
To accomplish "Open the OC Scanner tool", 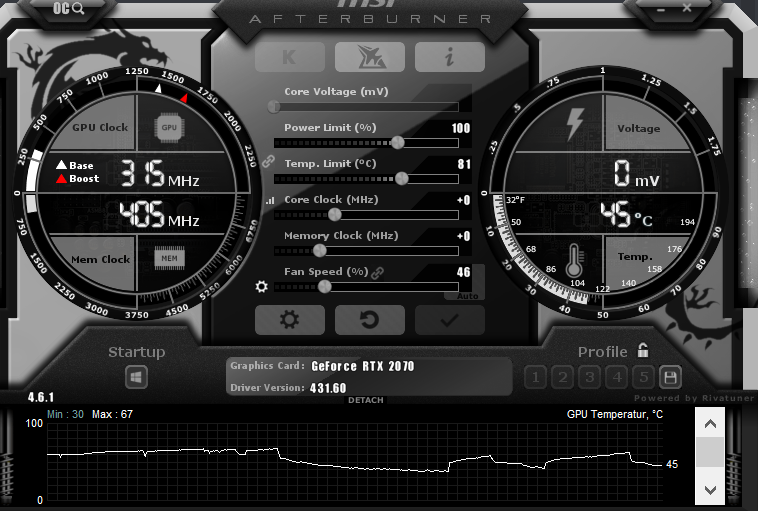I will [x=68, y=8].
